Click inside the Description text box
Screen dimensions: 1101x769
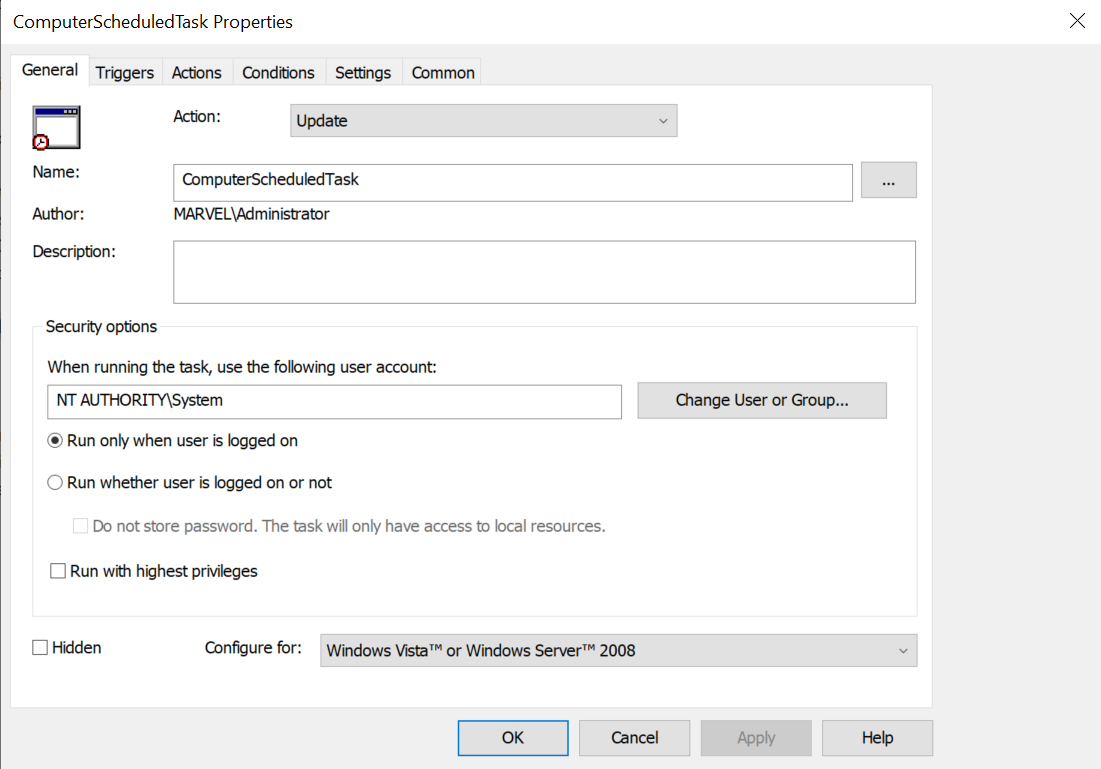tap(544, 271)
